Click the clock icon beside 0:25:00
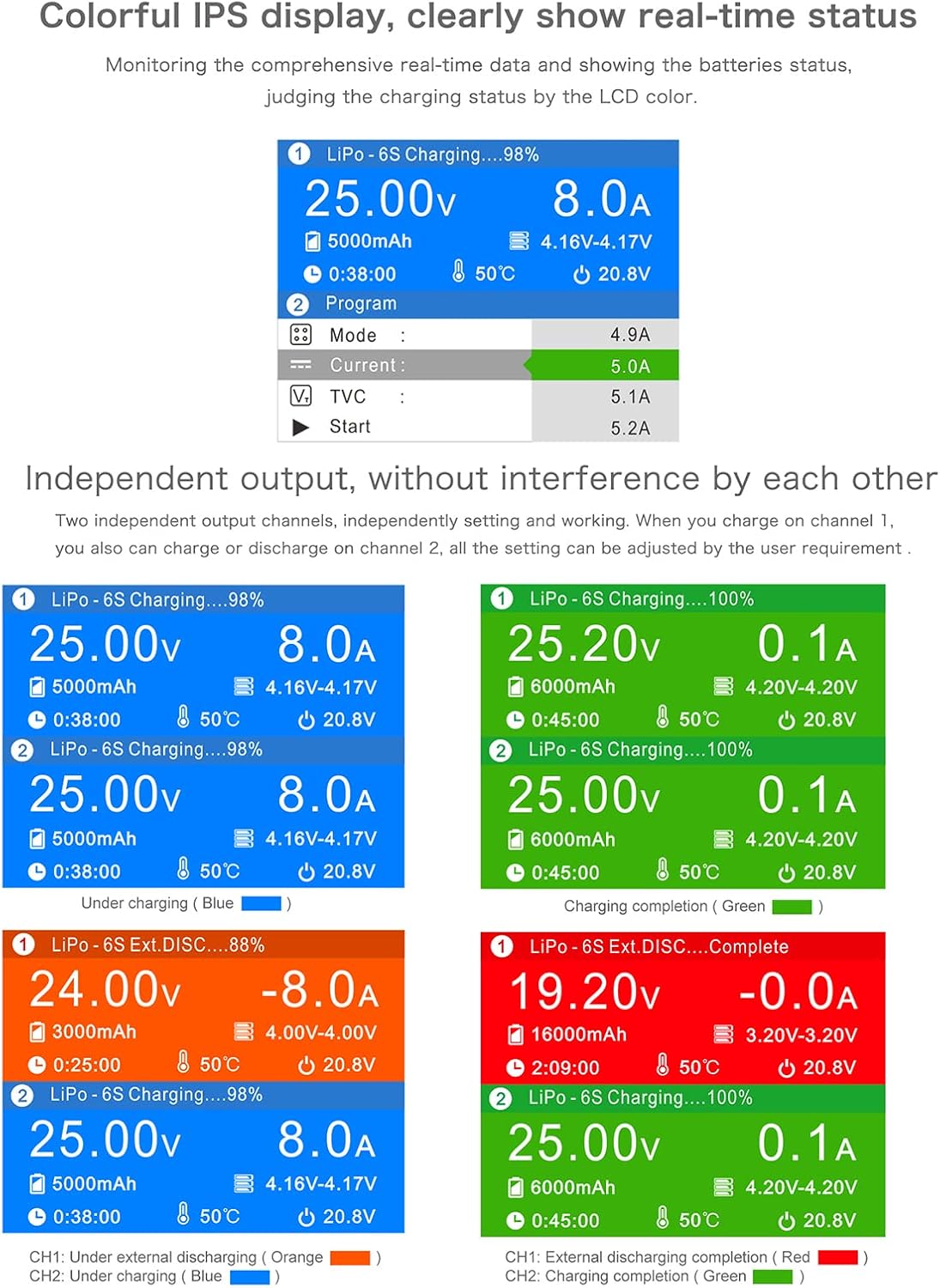The height and width of the screenshot is (1288, 940). point(37,1065)
